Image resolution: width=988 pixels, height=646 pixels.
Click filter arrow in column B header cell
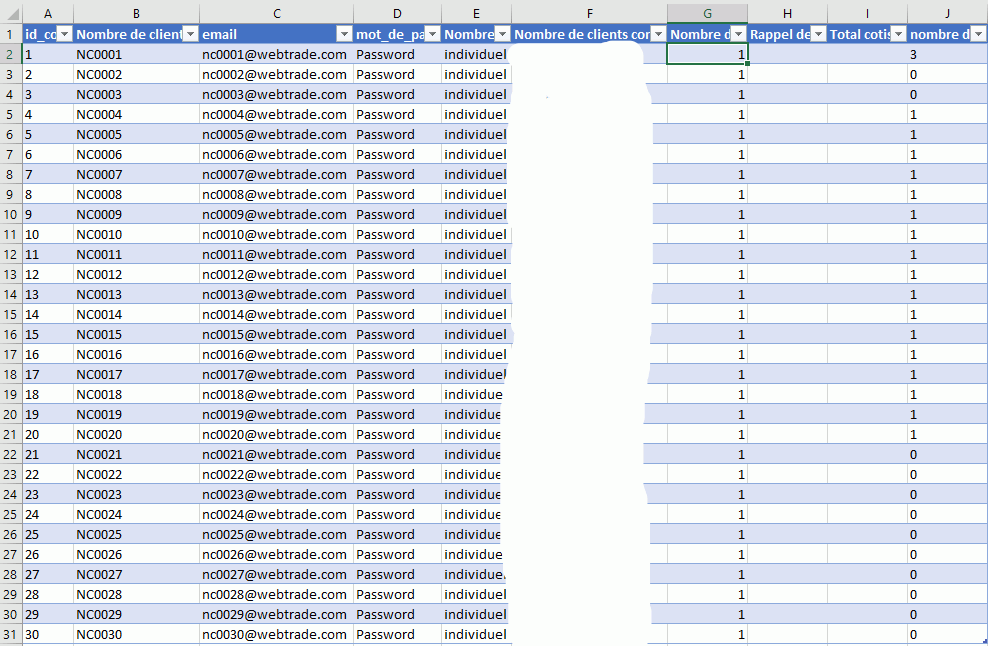[x=190, y=34]
